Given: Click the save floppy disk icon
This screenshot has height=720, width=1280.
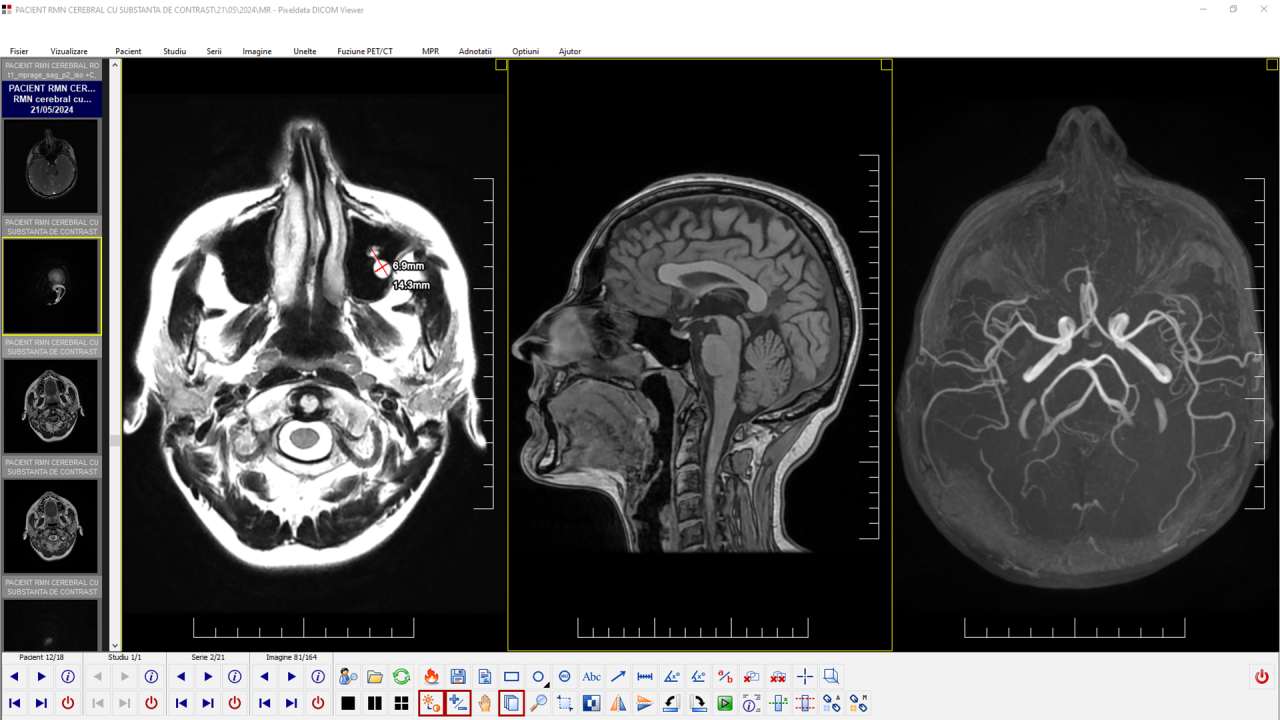Looking at the screenshot, I should point(458,677).
